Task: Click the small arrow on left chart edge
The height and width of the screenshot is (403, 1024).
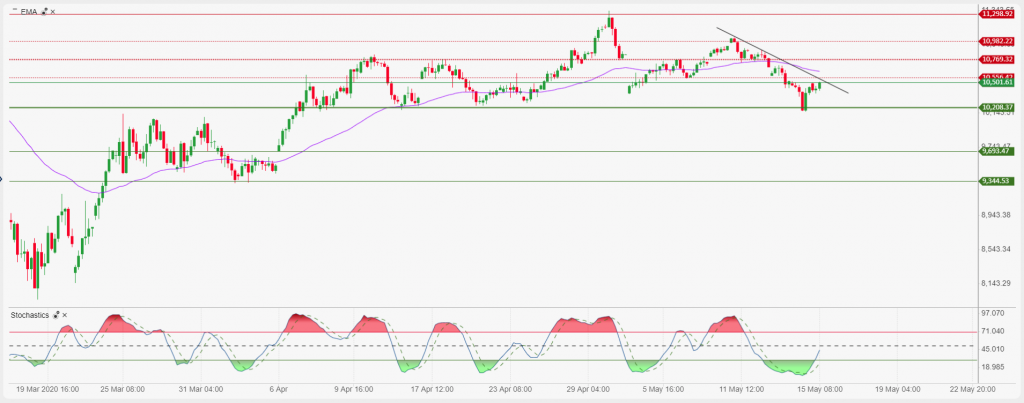Action: click(3, 180)
